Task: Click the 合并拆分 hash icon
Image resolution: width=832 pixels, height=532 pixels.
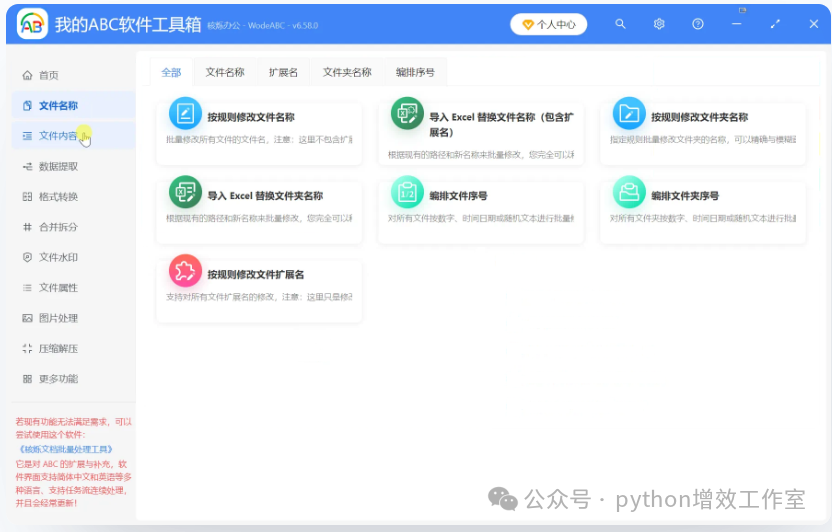Action: (x=27, y=227)
